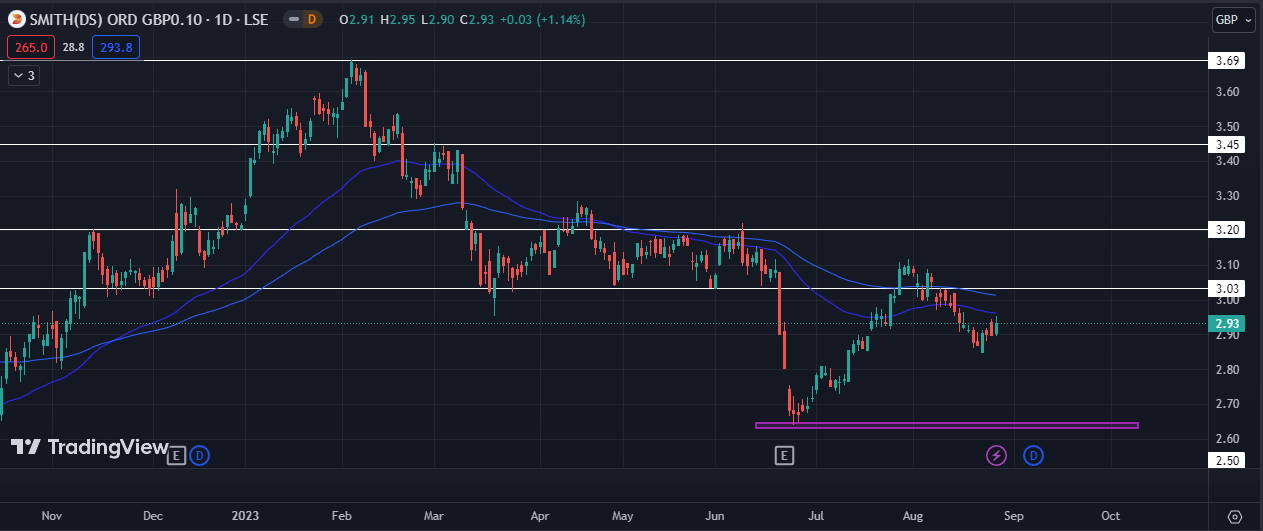Click the high value H2.95
The width and height of the screenshot is (1263, 531).
pos(399,20)
